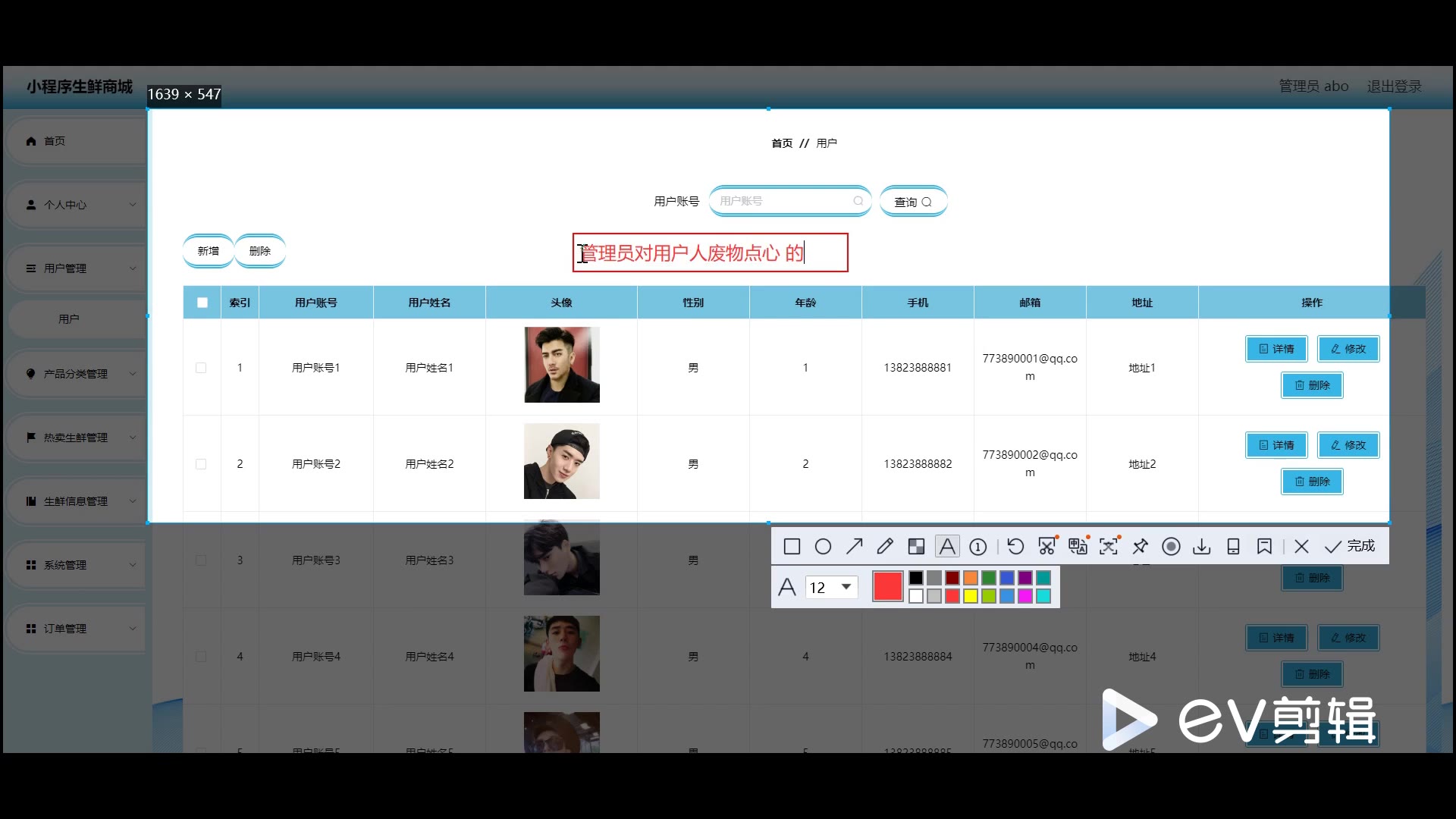The height and width of the screenshot is (819, 1456).
Task: Click the 新增 button
Action: (209, 251)
